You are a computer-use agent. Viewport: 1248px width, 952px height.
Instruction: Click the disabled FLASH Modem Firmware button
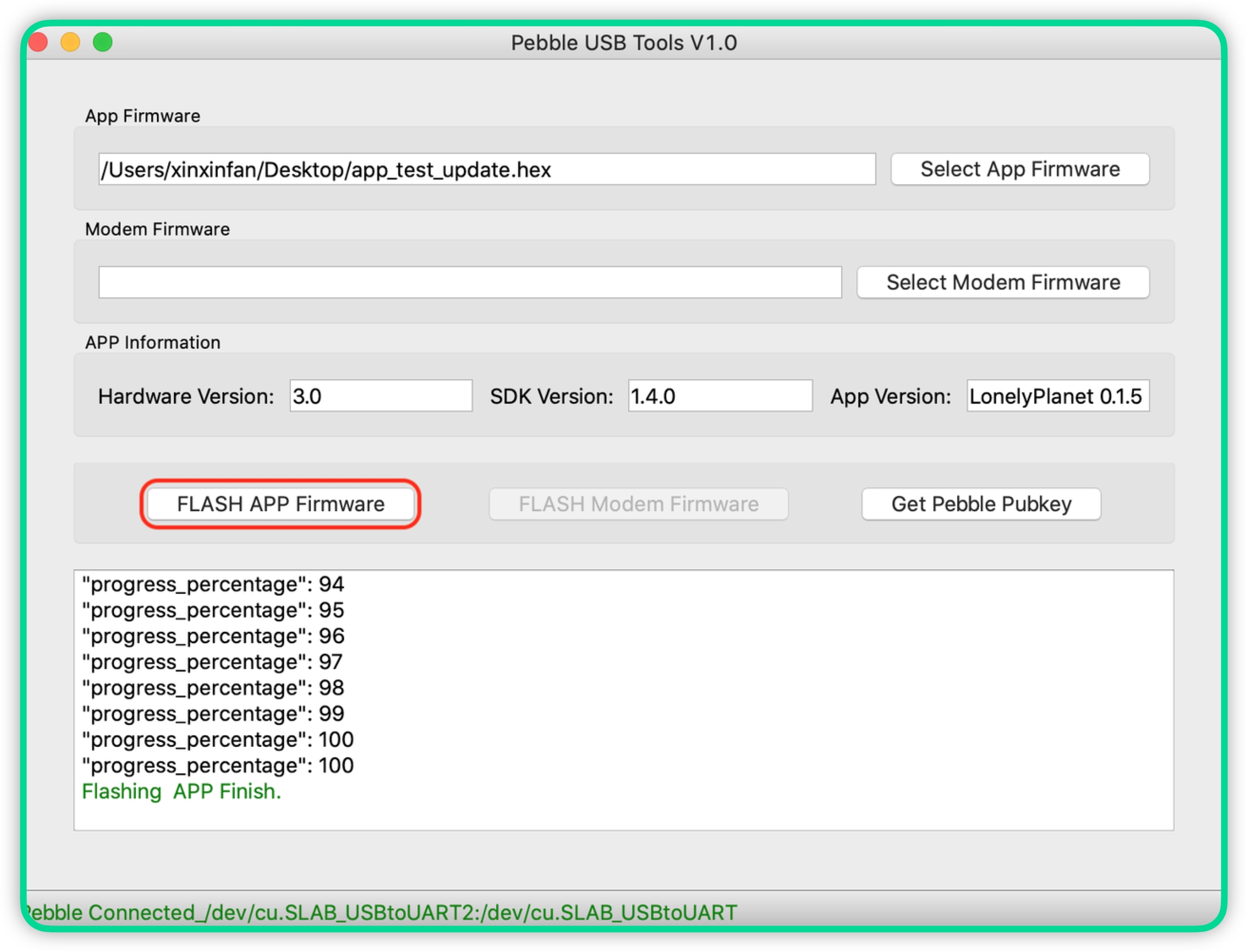tap(638, 504)
